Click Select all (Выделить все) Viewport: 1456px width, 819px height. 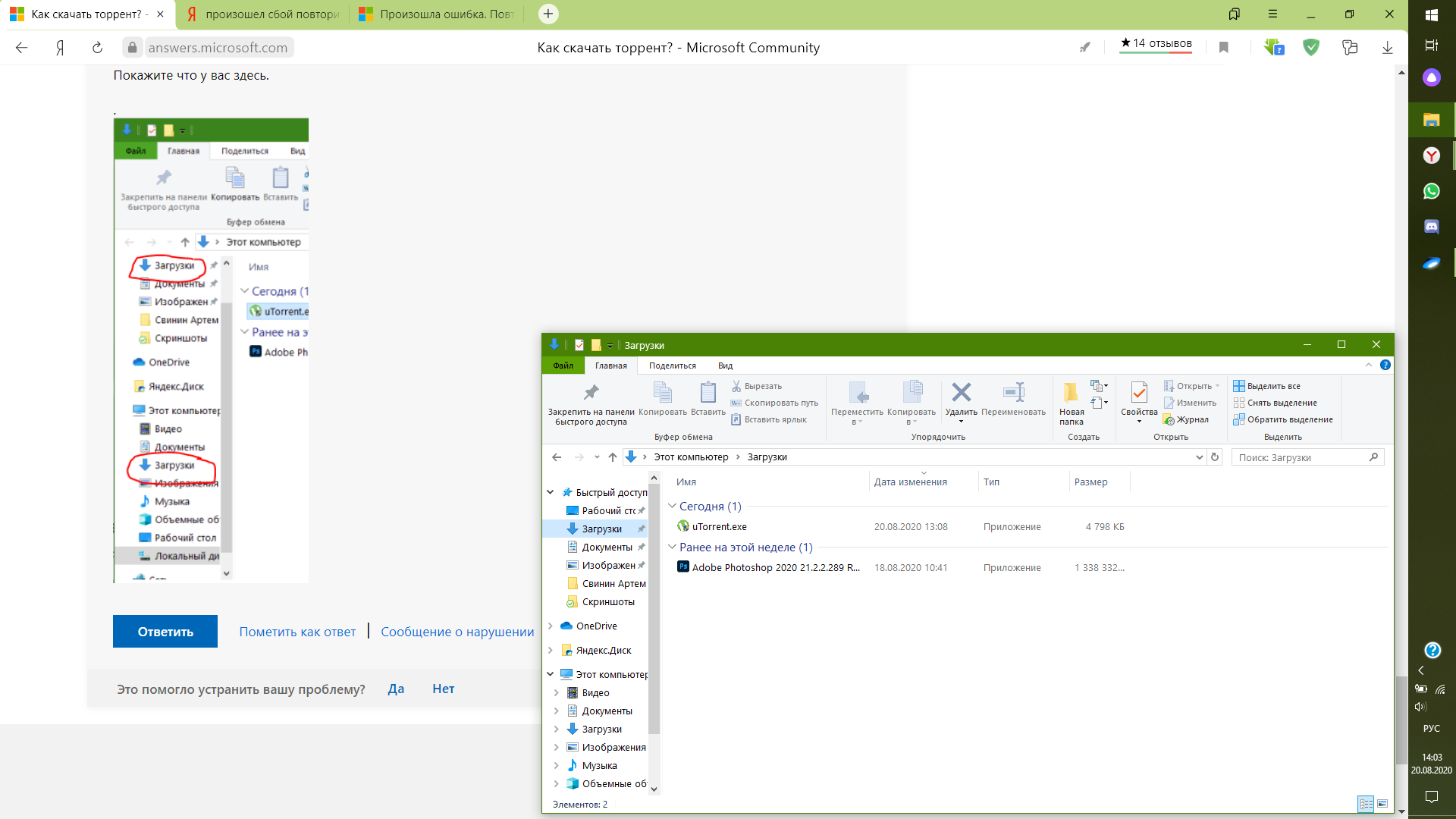tap(1266, 386)
